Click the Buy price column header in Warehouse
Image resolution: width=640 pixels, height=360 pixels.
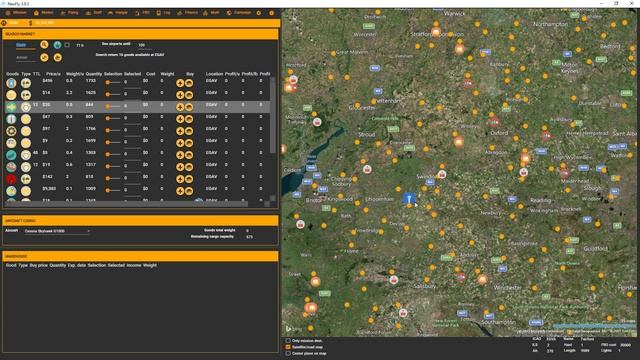(x=38, y=265)
